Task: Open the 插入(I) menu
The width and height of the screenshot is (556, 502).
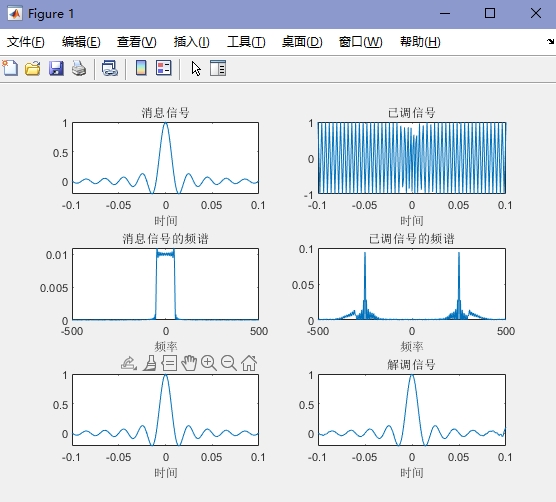Action: coord(191,42)
